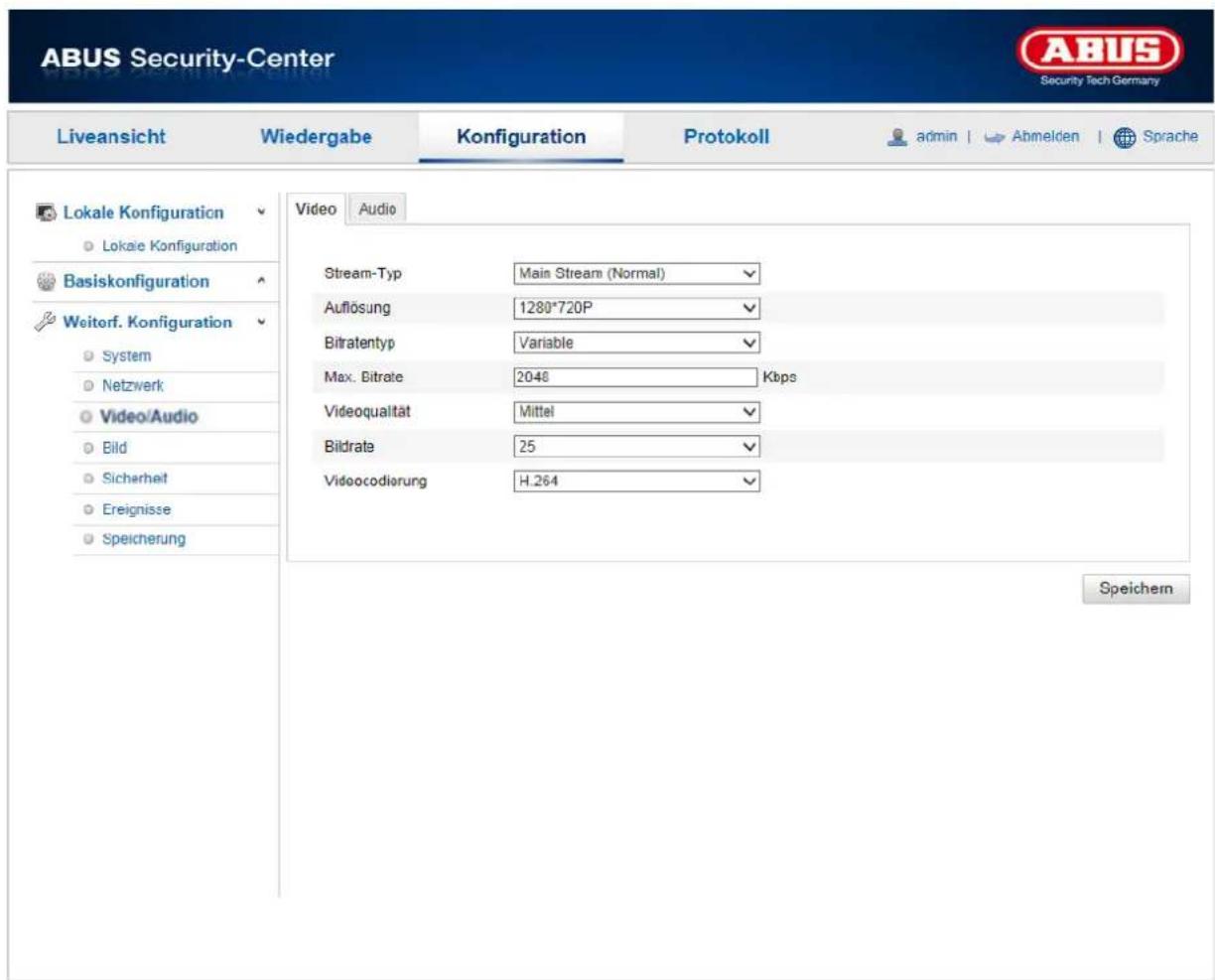Click the admin user link
This screenshot has height=980, width=1215.
936,137
